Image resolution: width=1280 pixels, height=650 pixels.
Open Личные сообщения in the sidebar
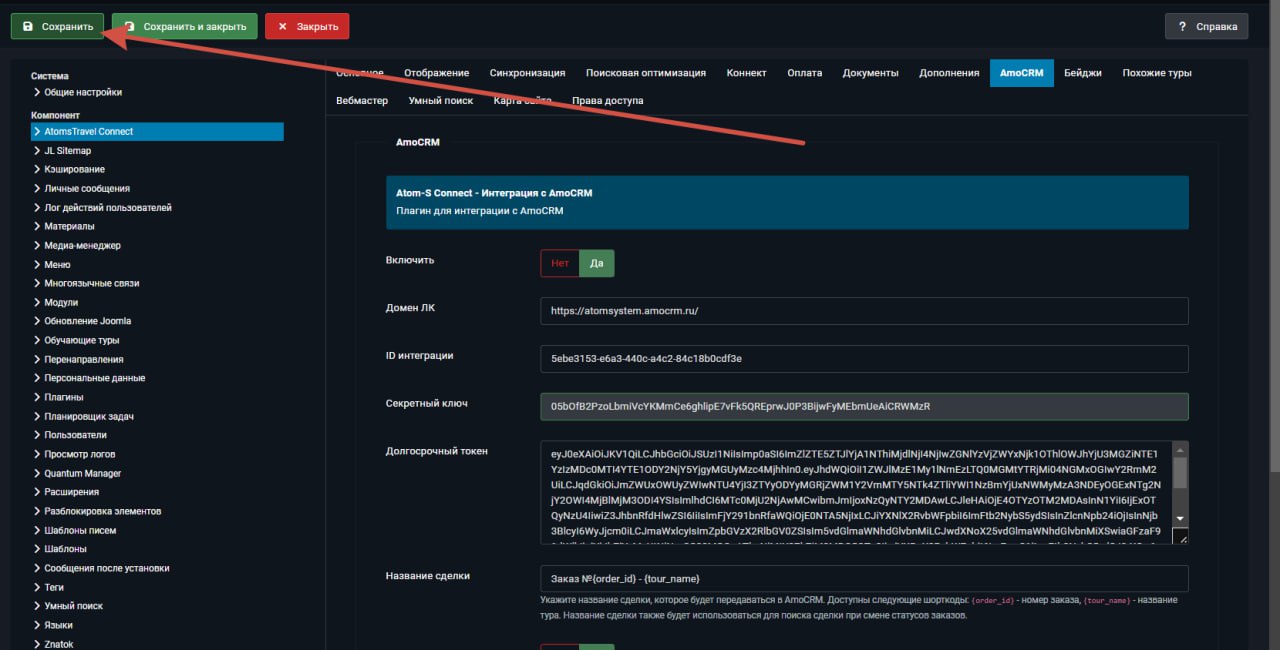coord(87,188)
